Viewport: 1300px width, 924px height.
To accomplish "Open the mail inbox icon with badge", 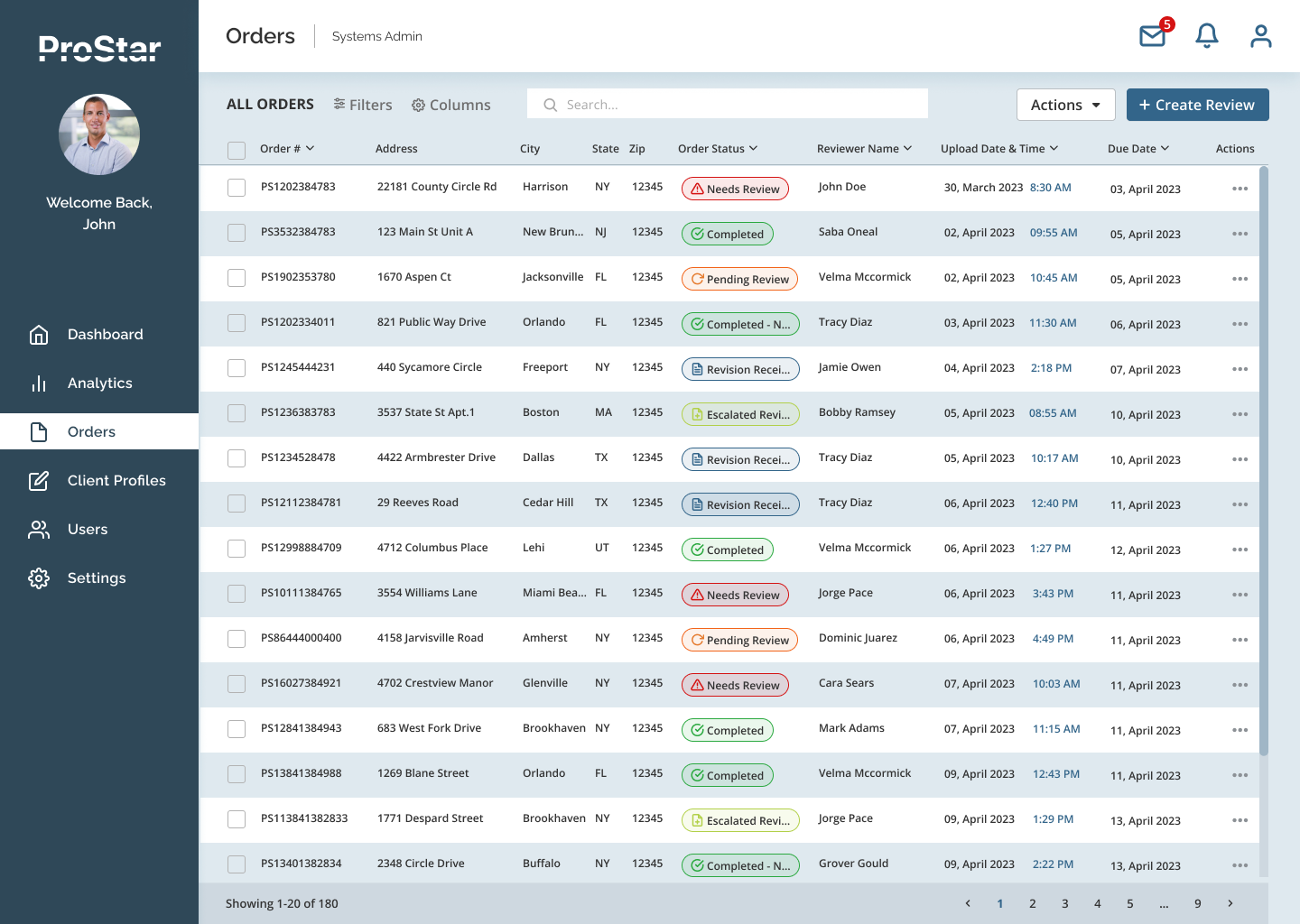I will (x=1153, y=36).
